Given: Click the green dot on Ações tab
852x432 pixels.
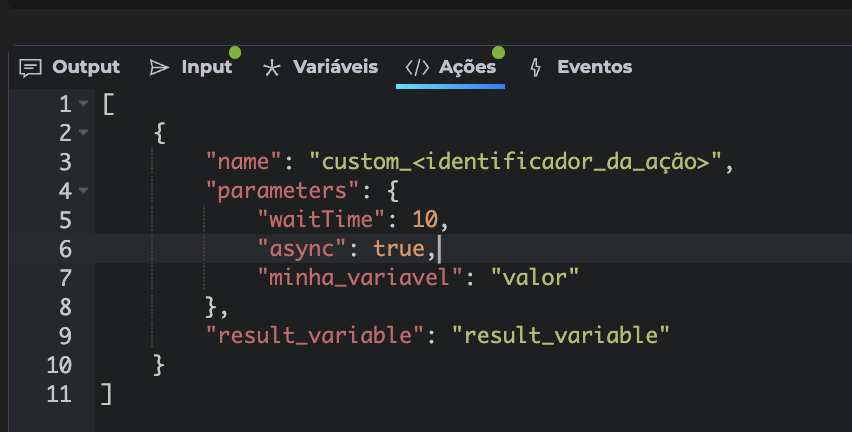Looking at the screenshot, I should 498,52.
